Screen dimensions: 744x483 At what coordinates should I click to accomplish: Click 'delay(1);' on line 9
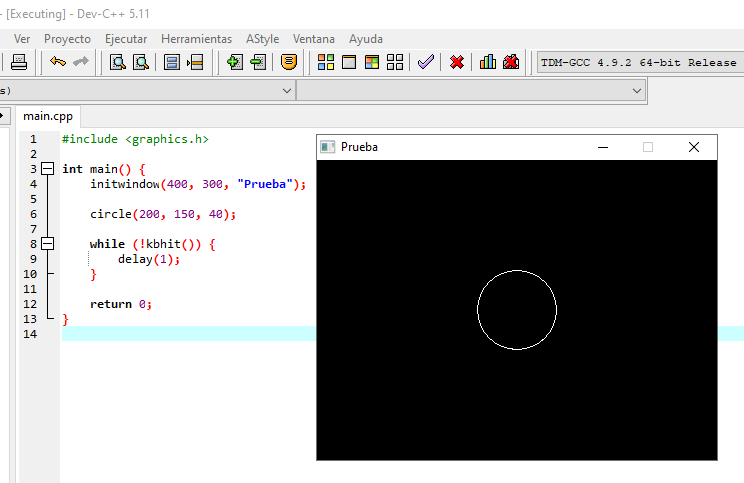click(x=149, y=259)
